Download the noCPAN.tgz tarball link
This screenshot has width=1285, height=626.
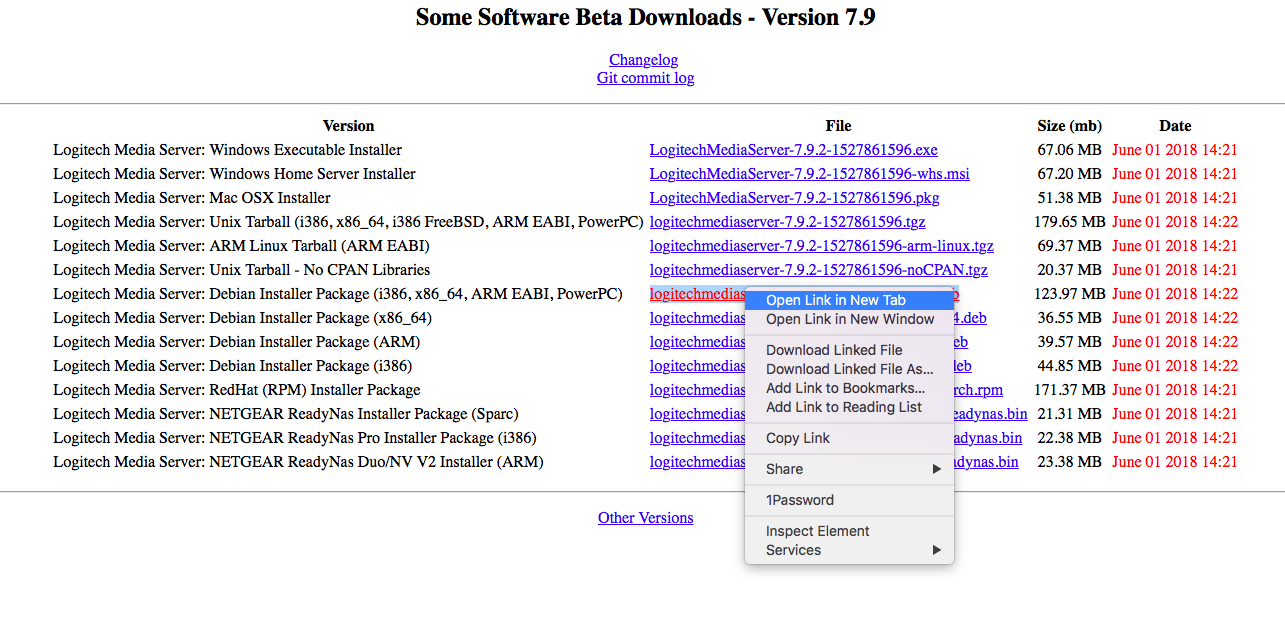(x=819, y=270)
